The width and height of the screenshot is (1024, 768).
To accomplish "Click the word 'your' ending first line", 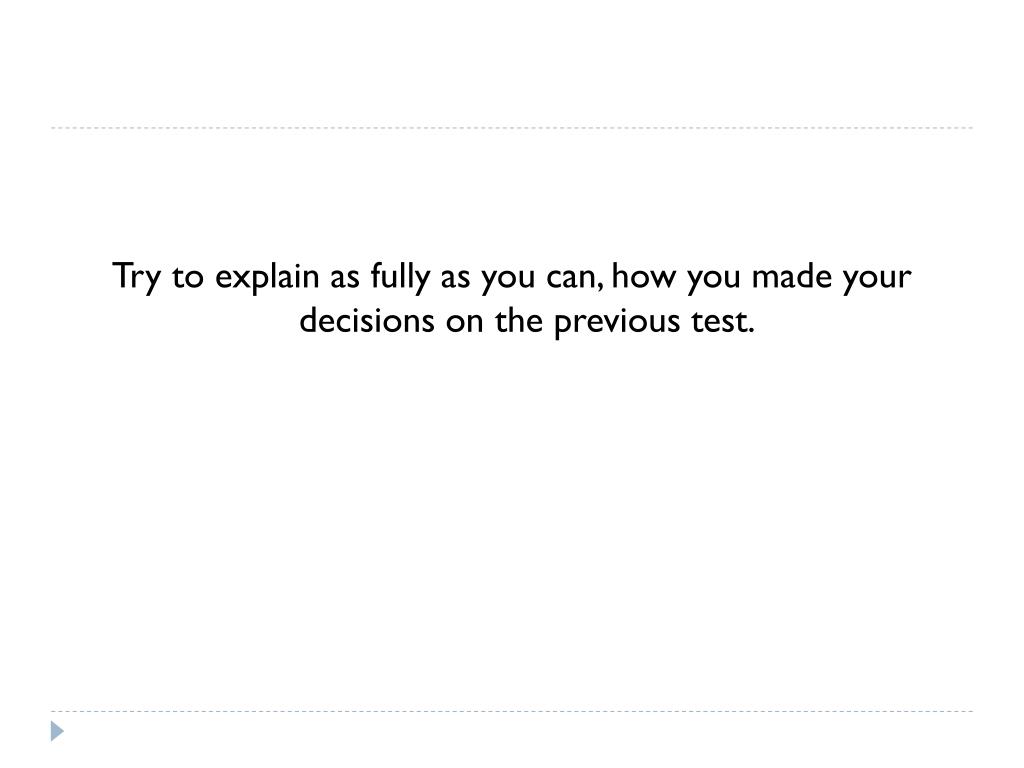I will pyautogui.click(x=876, y=280).
